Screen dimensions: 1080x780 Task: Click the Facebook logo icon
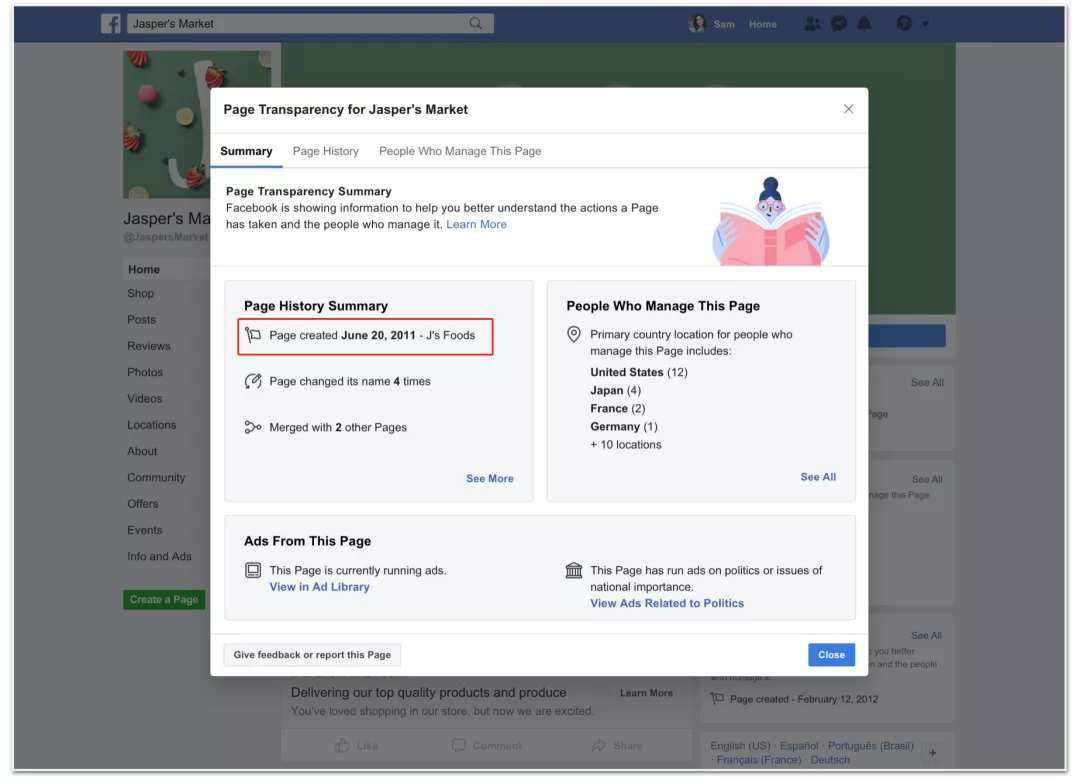(111, 23)
